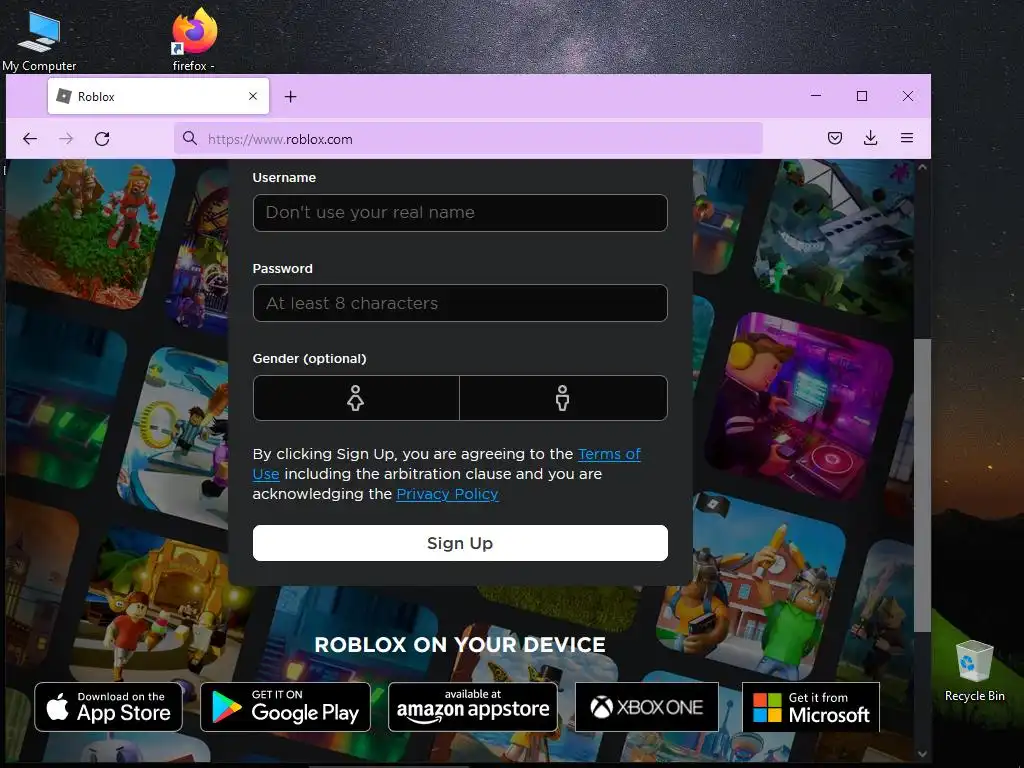
Task: Open the Xbox One badge
Action: 647,707
